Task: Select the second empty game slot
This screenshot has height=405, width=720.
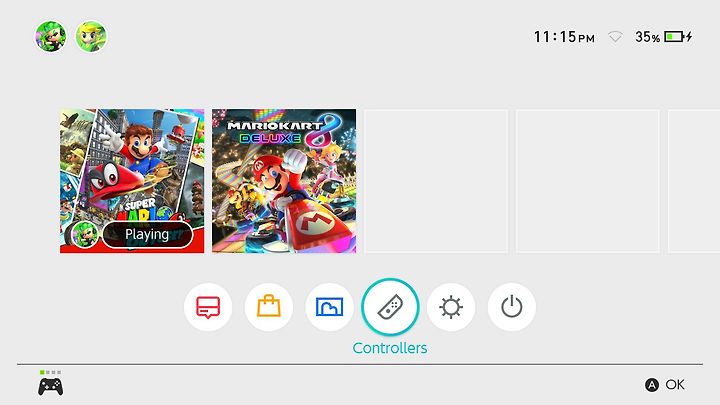Action: [x=588, y=181]
